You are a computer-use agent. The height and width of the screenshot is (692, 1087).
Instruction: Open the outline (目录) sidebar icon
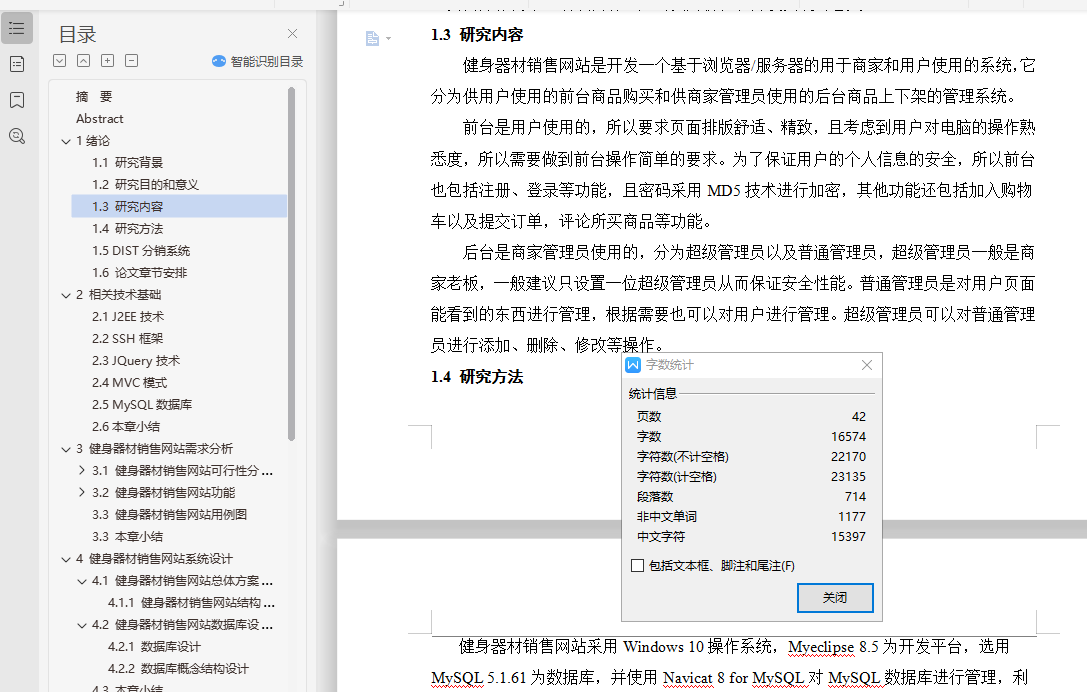coord(17,28)
